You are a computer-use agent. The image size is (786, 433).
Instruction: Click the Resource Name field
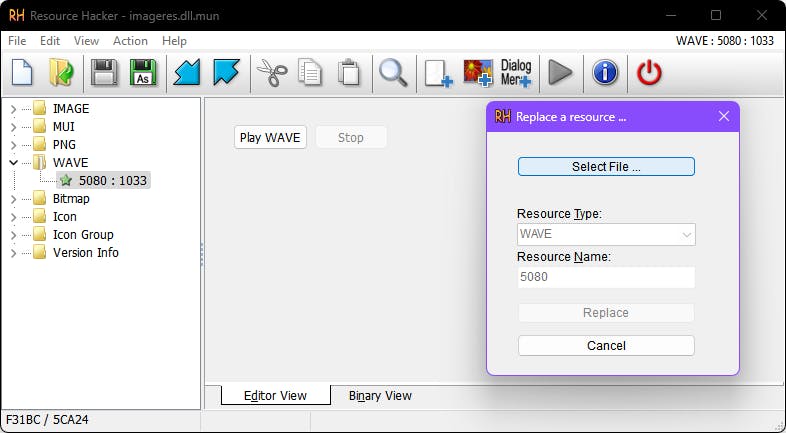coord(606,277)
